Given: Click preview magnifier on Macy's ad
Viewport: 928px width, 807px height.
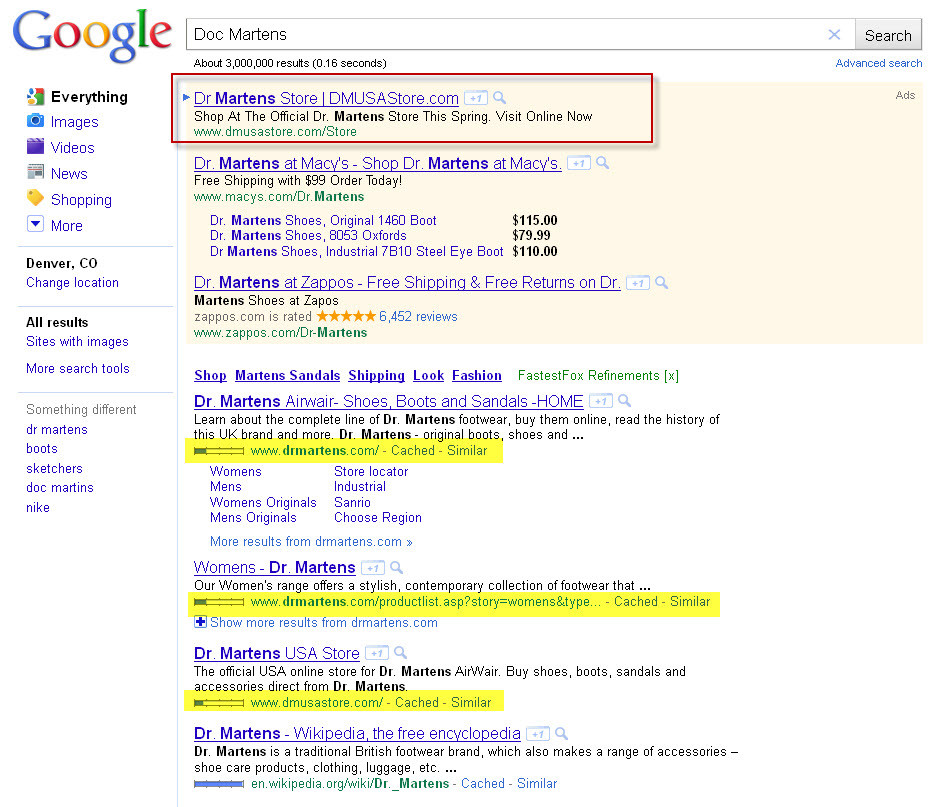Looking at the screenshot, I should point(602,163).
